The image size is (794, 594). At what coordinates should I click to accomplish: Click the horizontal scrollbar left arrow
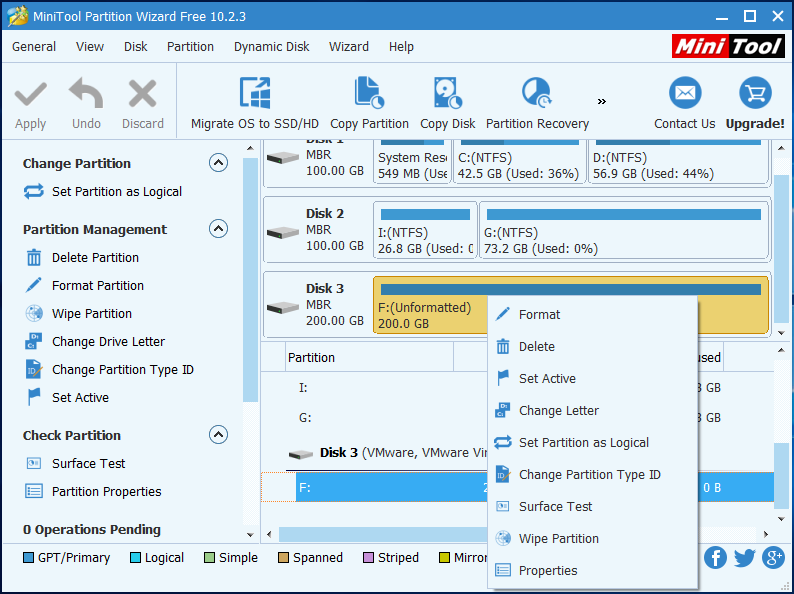pyautogui.click(x=269, y=534)
